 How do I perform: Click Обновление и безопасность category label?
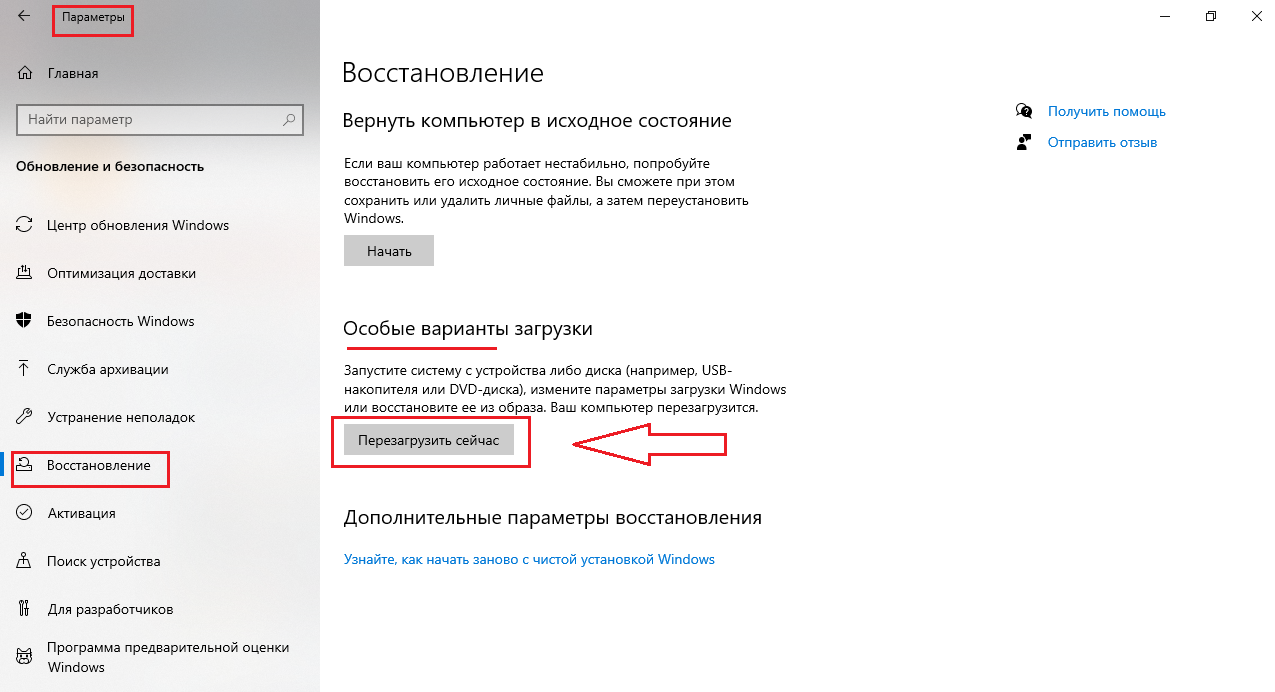coord(110,167)
